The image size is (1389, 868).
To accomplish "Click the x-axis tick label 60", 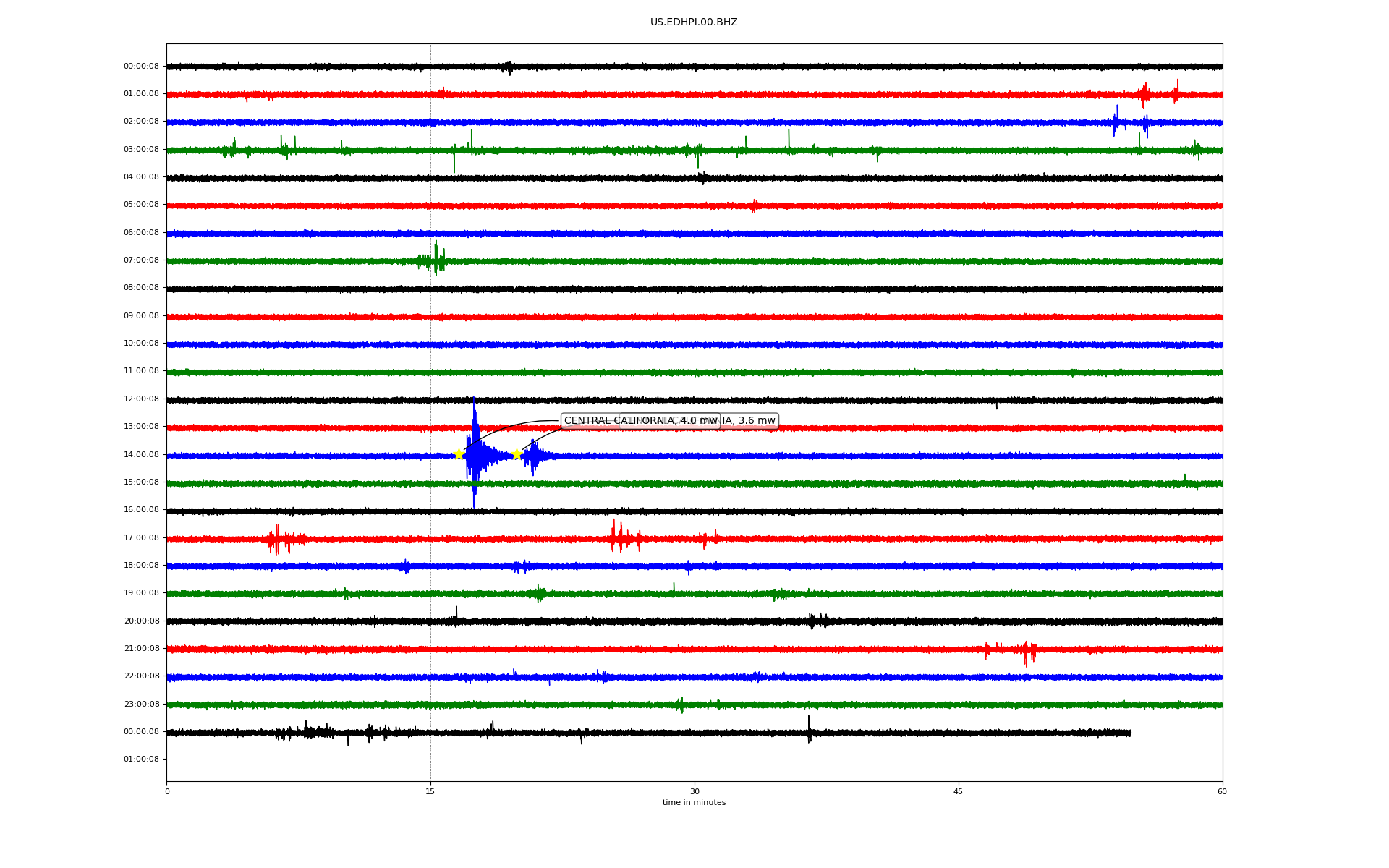I will click(1221, 791).
